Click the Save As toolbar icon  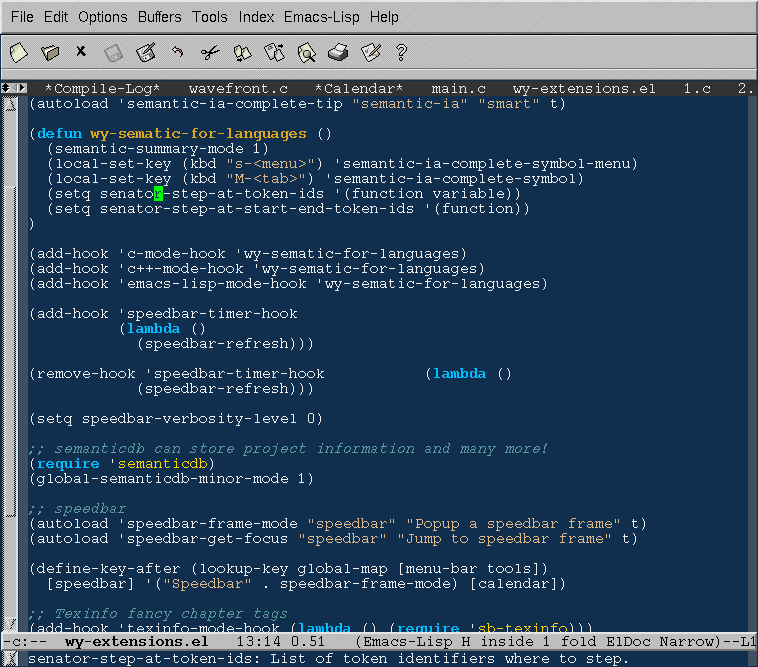146,52
